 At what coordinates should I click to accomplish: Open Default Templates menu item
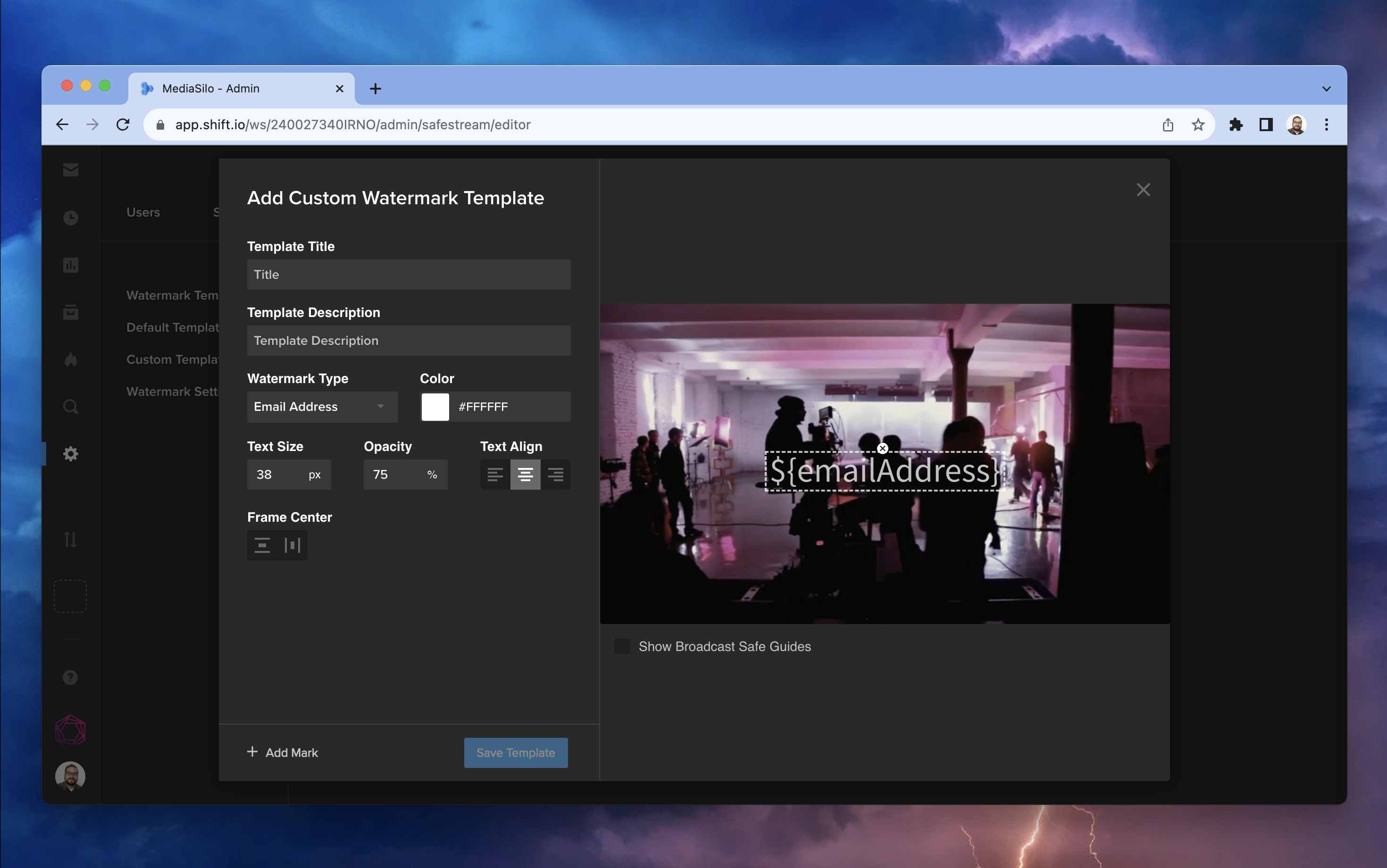172,327
